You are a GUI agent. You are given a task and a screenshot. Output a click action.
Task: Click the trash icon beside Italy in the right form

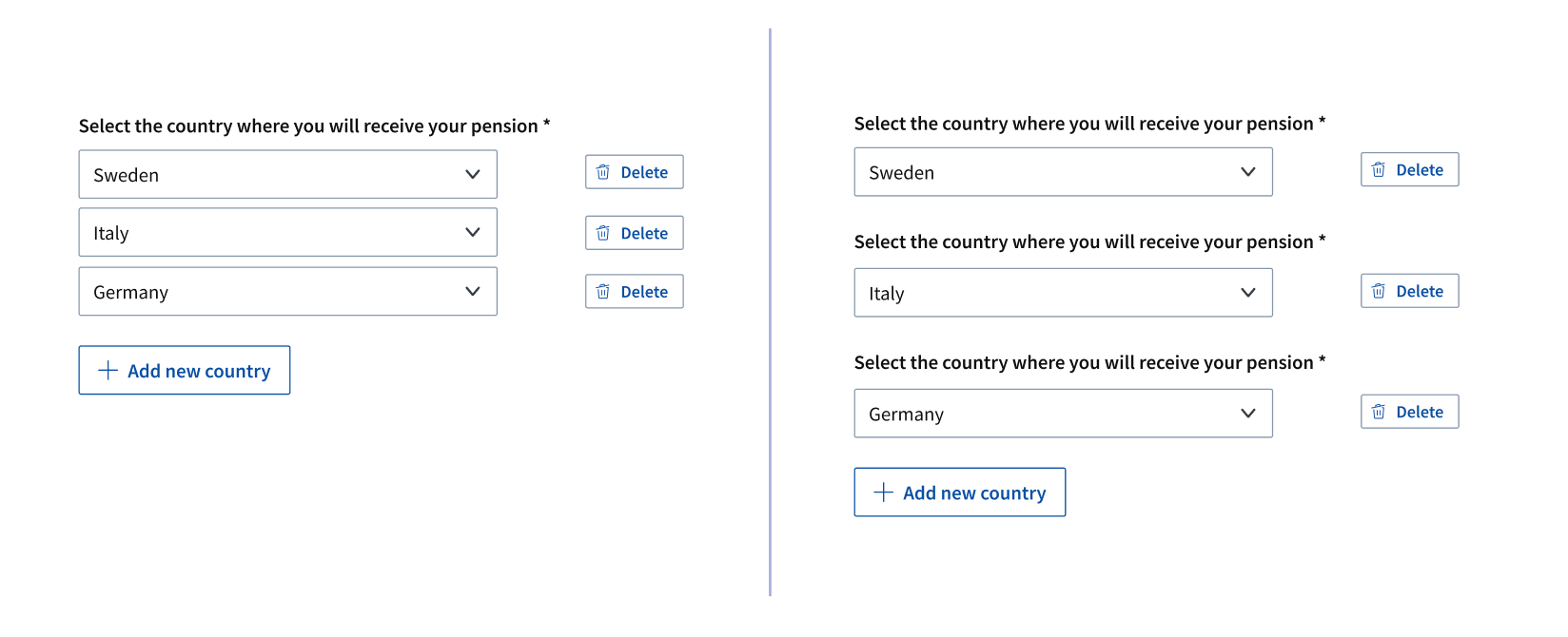(1379, 291)
